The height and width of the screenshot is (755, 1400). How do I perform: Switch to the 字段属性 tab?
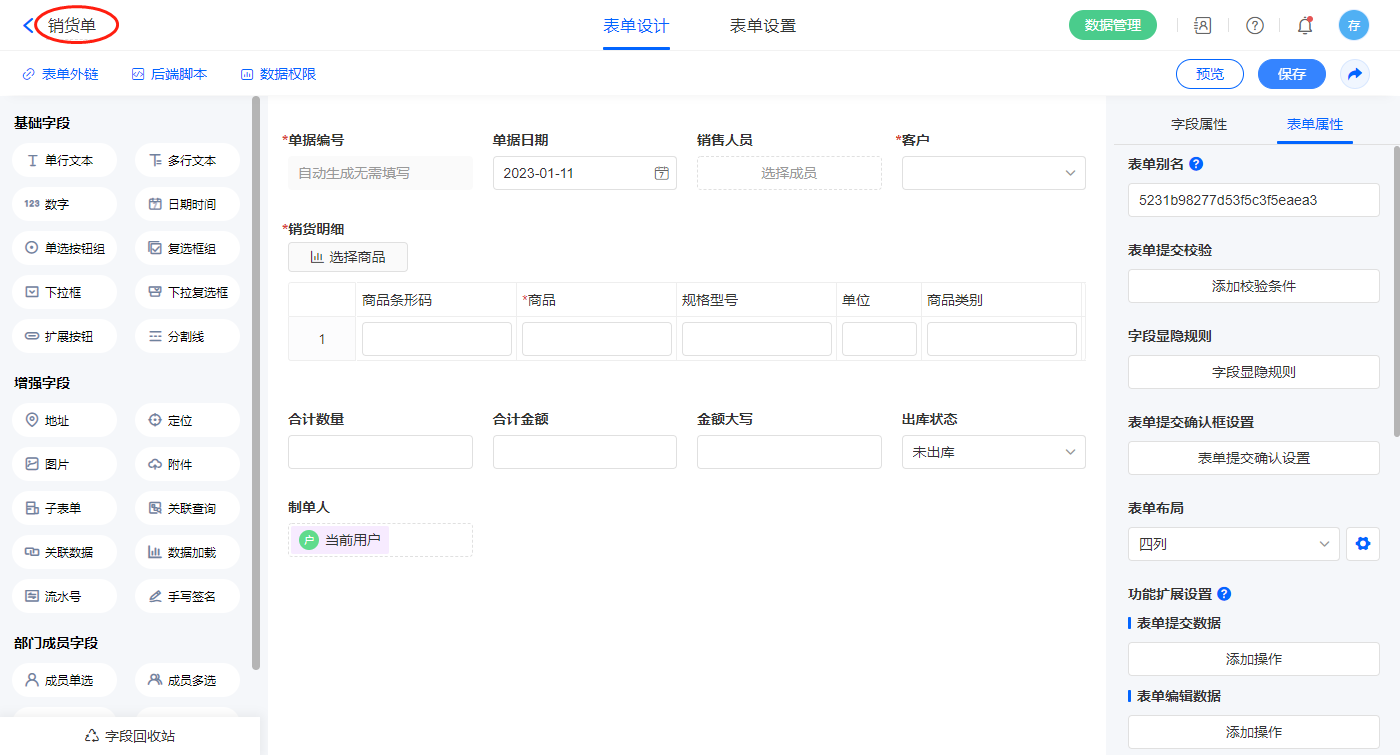click(1198, 124)
